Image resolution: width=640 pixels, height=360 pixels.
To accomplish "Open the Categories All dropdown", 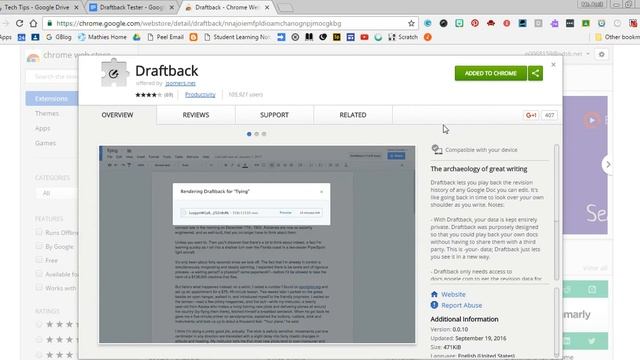I will tap(57, 193).
